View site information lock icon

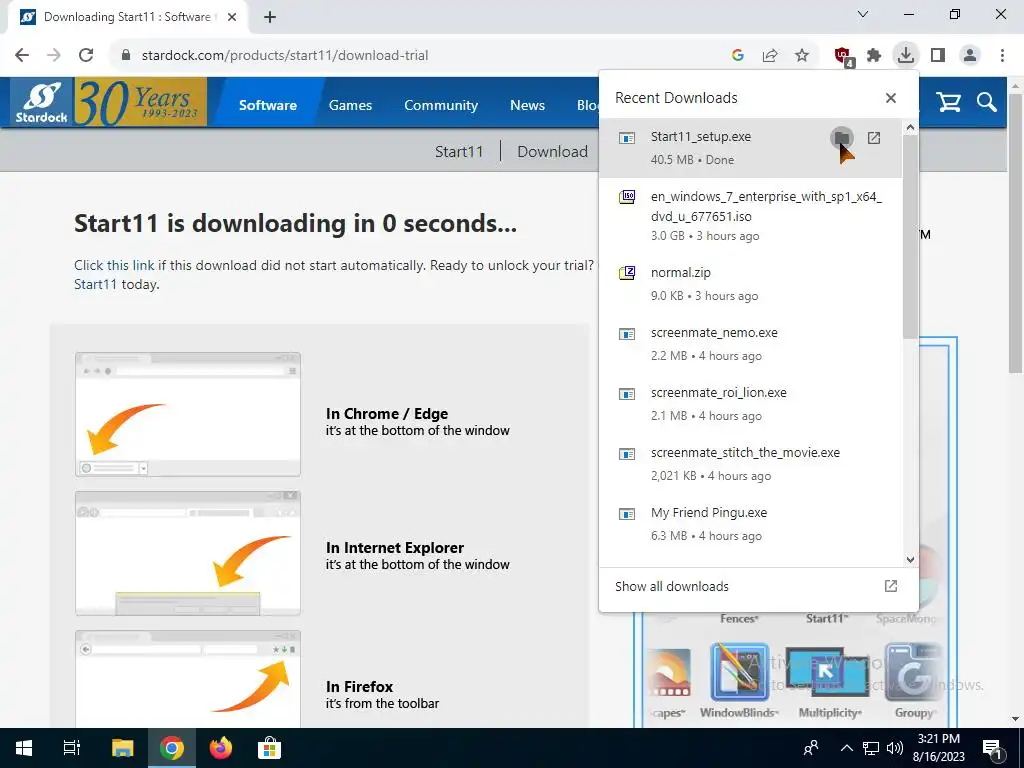point(126,55)
